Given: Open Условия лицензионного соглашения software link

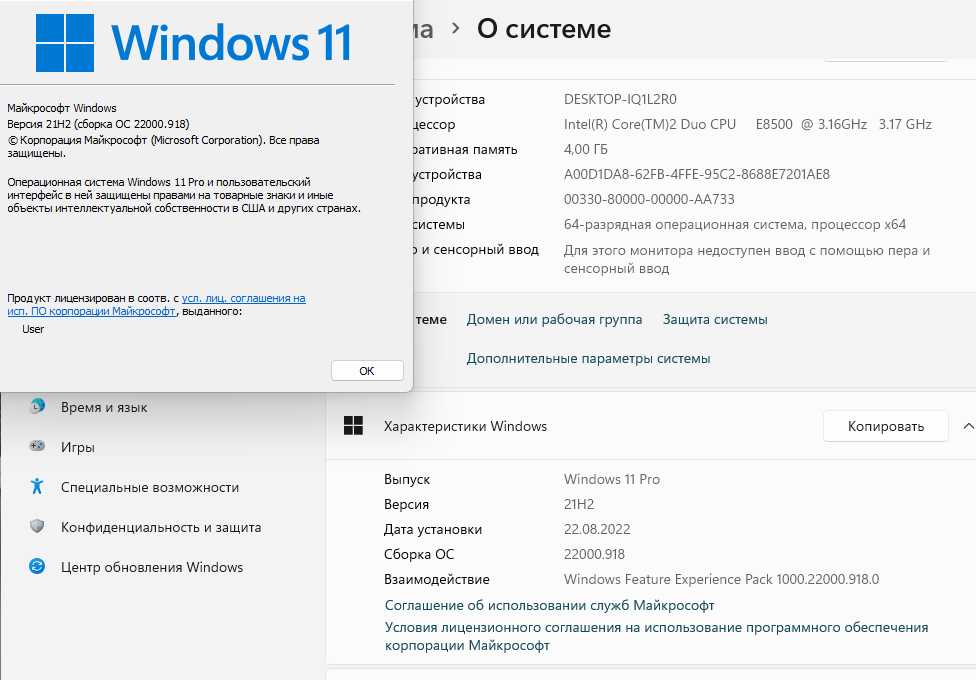Looking at the screenshot, I should (x=656, y=627).
